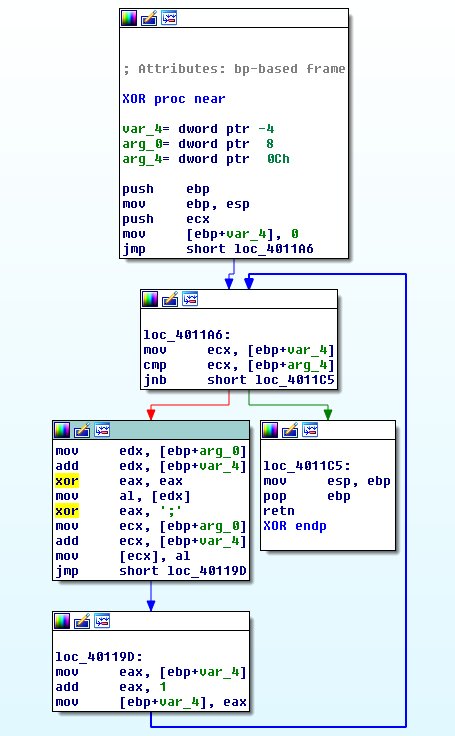Image resolution: width=455 pixels, height=736 pixels.
Task: Click pencil icon on loc_4011A6 block
Action: (170, 299)
